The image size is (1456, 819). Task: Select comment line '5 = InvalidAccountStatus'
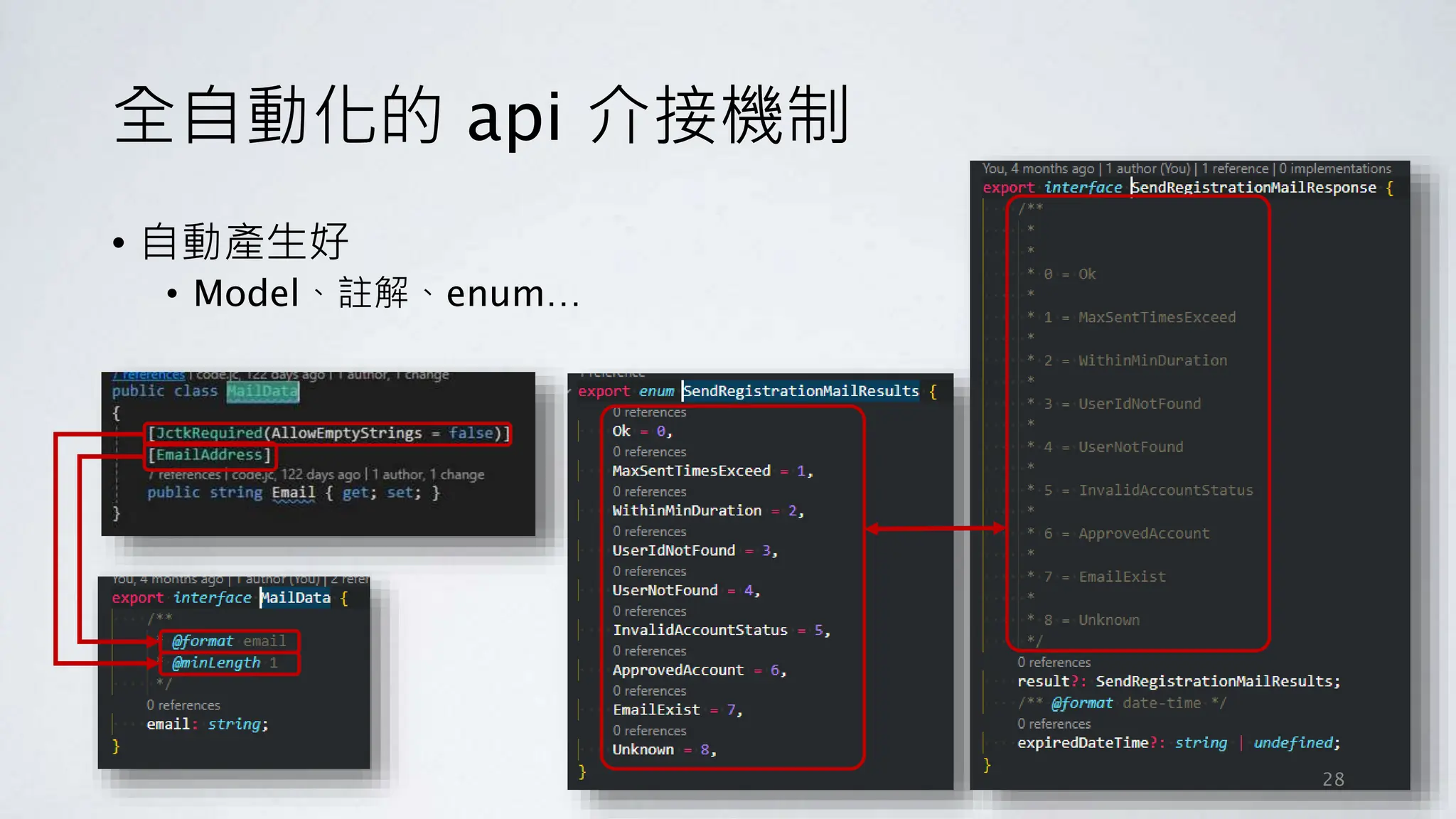(x=1148, y=491)
